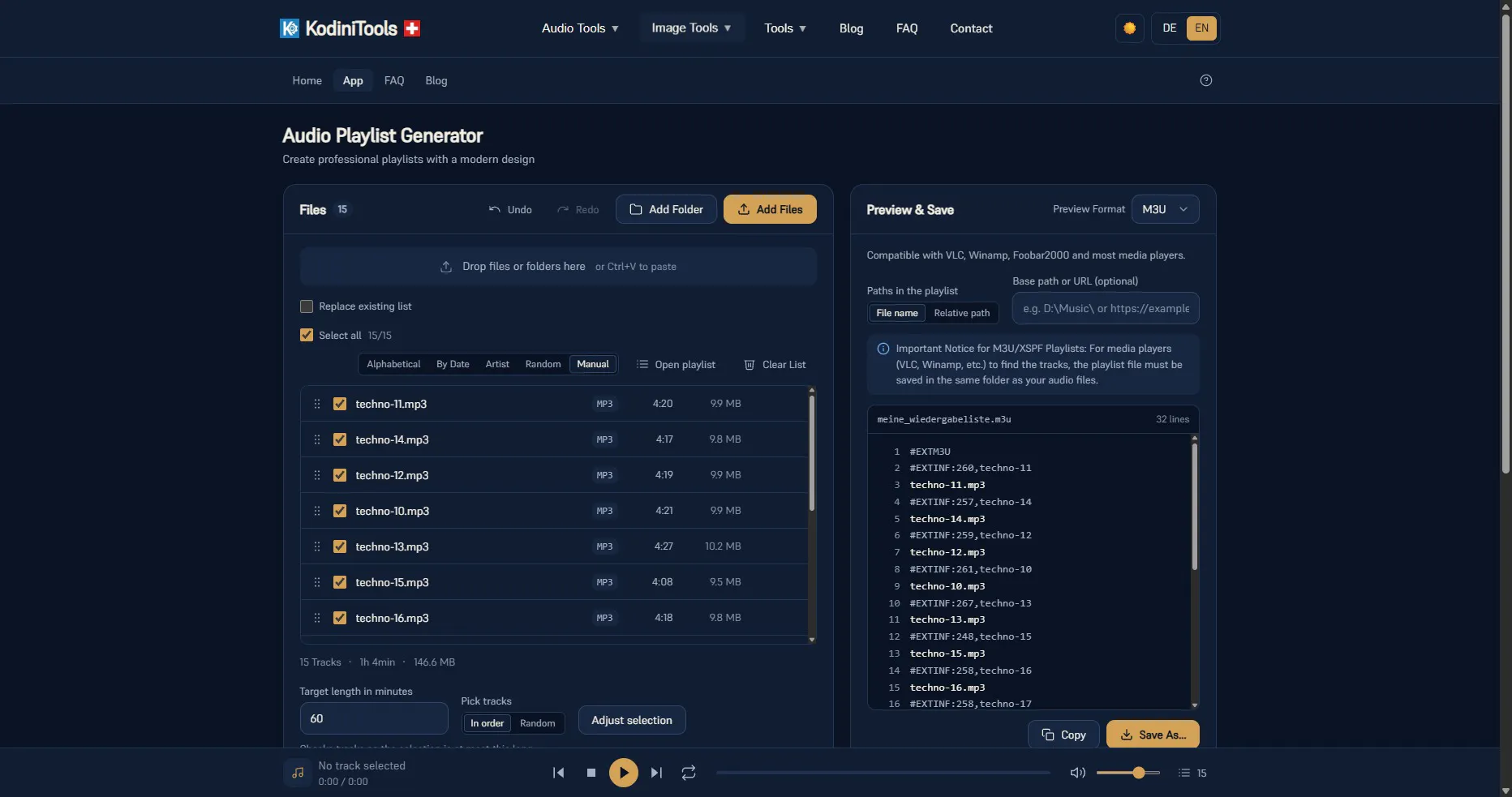Click the Save As... button

1153,735
